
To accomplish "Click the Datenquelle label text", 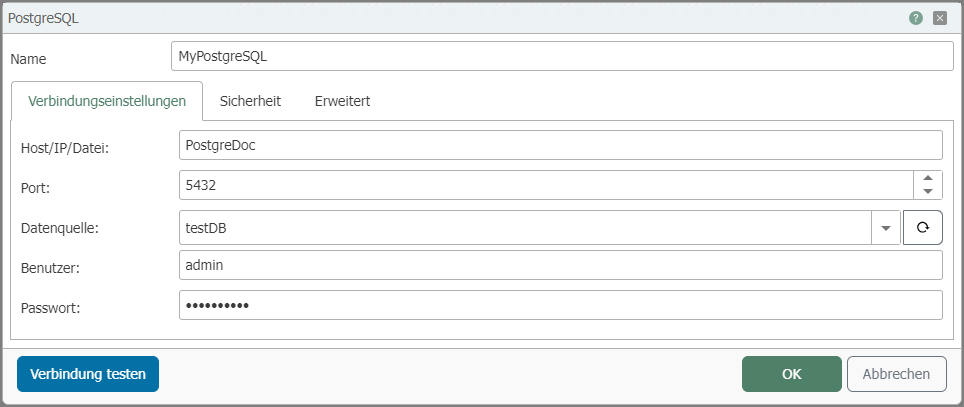I will point(59,229).
